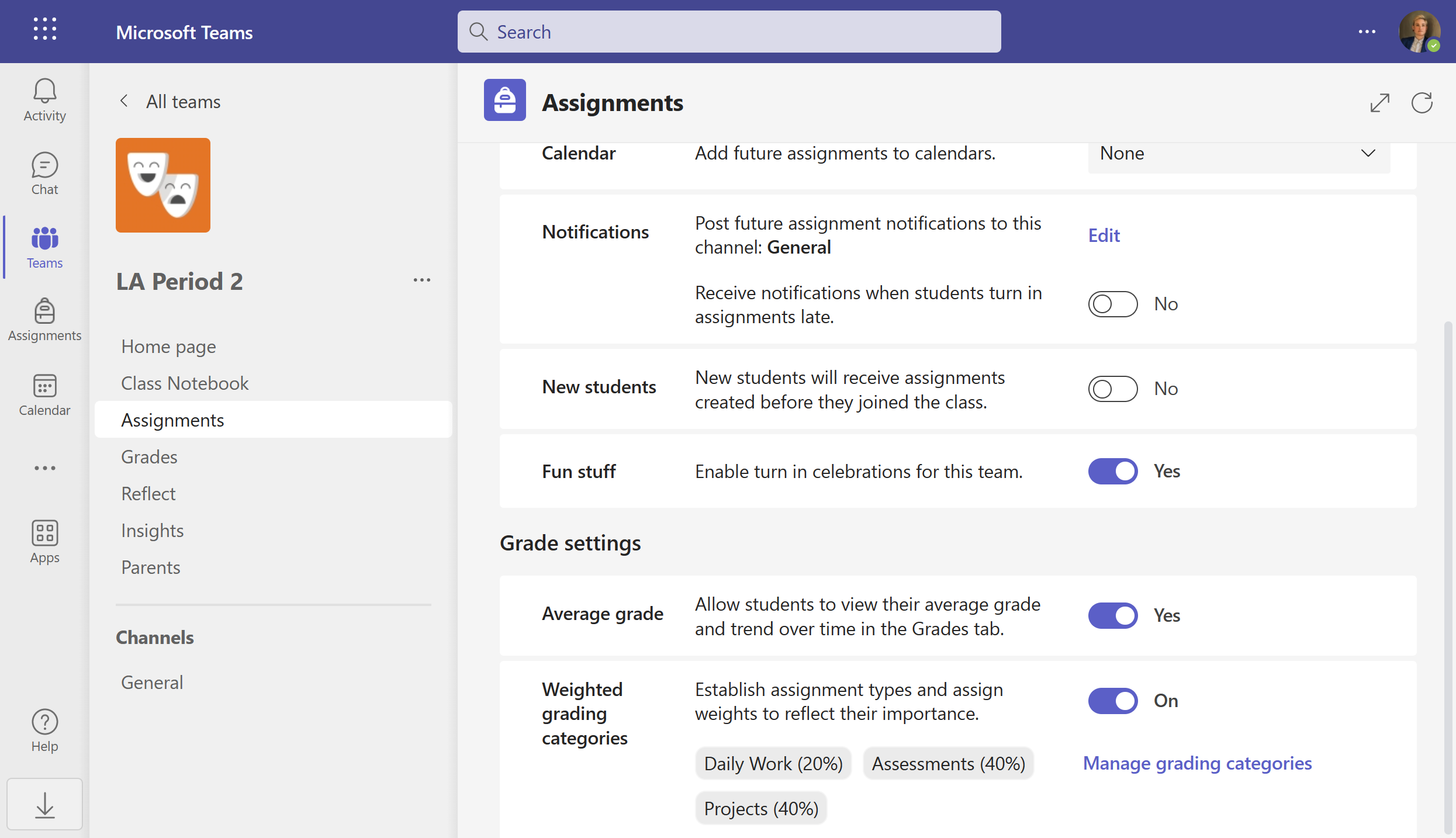
Task: Click the Search input field
Action: click(729, 32)
